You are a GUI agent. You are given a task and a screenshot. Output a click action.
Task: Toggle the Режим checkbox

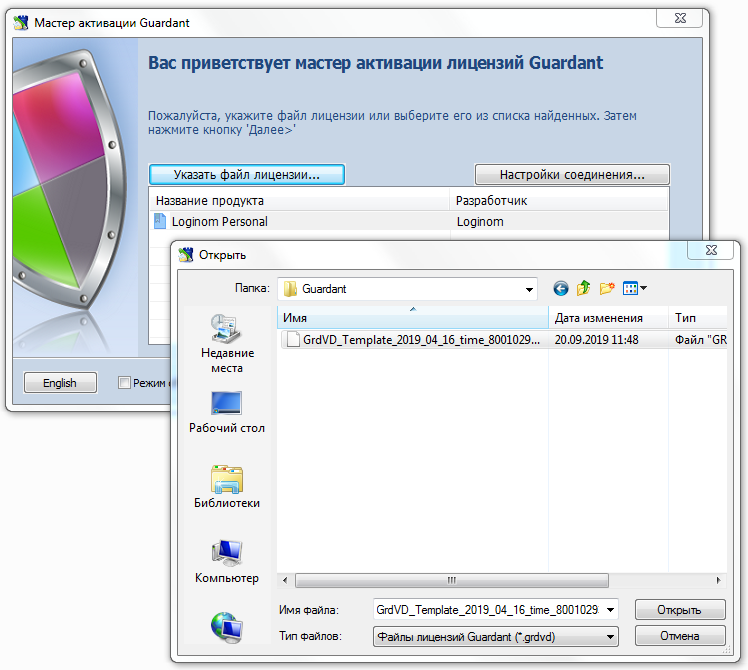click(124, 382)
